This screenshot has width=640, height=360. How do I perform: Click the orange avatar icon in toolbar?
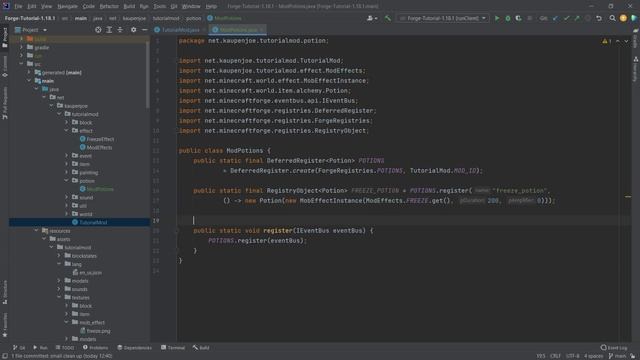(x=623, y=18)
